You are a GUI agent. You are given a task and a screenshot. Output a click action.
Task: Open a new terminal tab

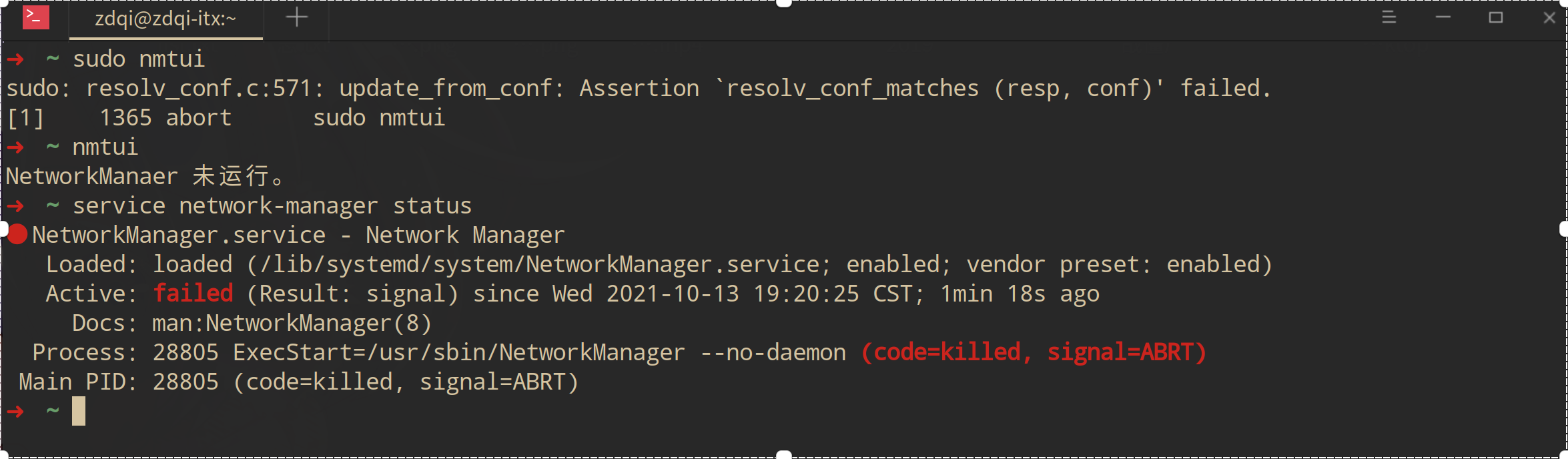pyautogui.click(x=297, y=18)
